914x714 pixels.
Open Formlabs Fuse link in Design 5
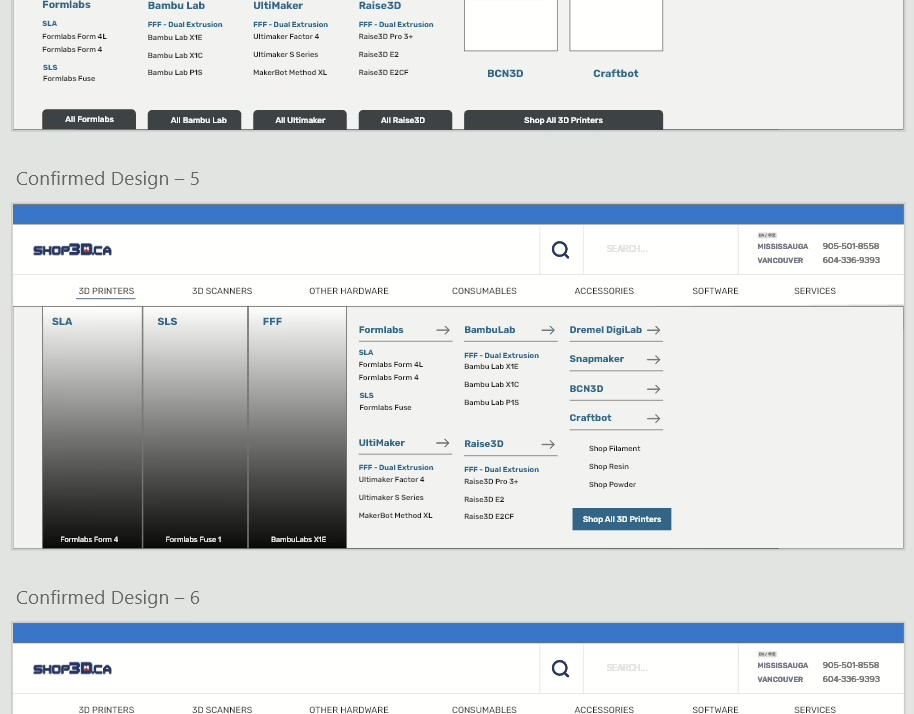tap(385, 407)
